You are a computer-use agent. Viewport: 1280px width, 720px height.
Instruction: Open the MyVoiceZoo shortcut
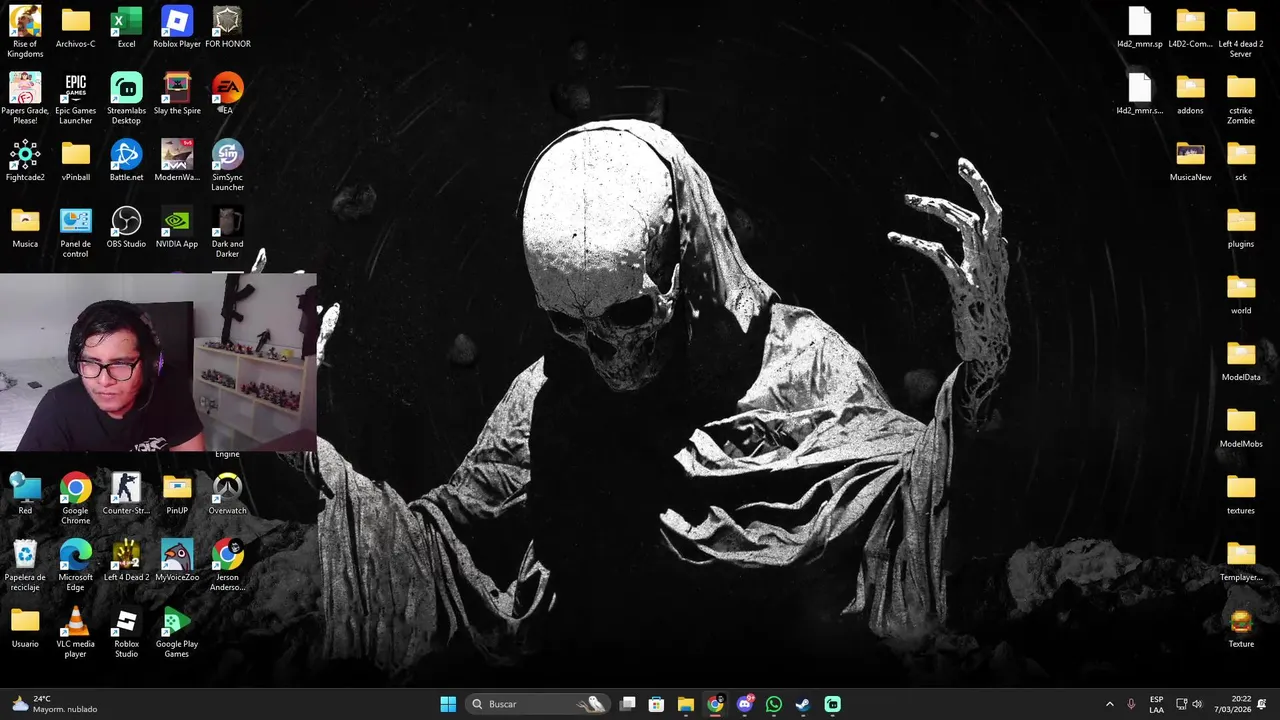tap(177, 561)
